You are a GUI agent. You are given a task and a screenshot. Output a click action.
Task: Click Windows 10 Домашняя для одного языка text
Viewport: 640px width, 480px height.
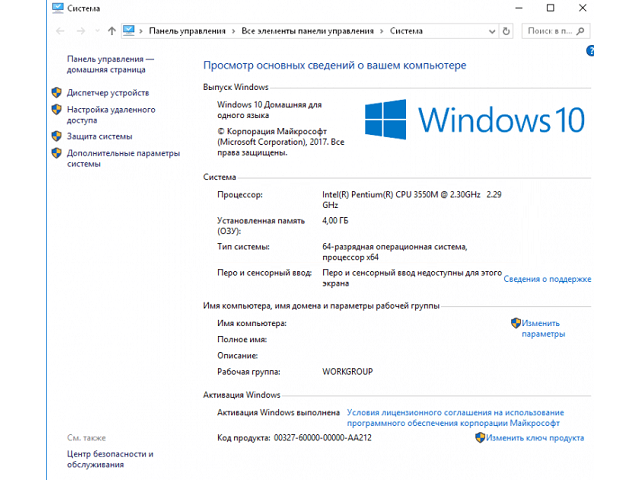coord(269,110)
